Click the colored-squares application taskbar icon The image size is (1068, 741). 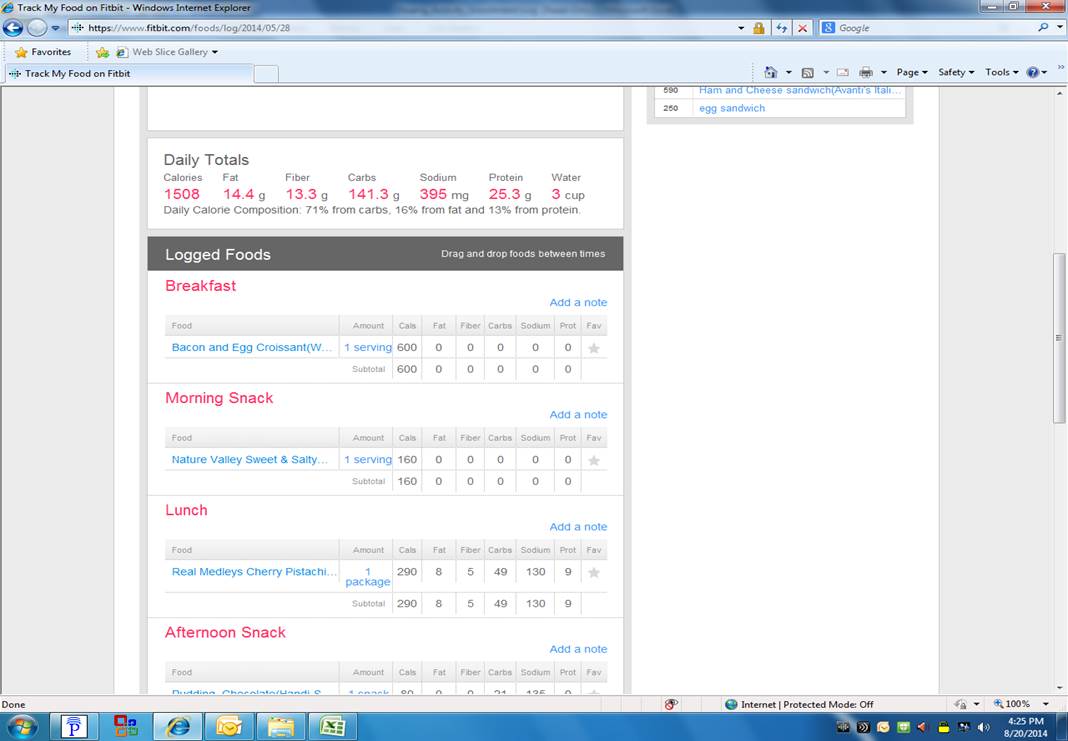coord(126,727)
